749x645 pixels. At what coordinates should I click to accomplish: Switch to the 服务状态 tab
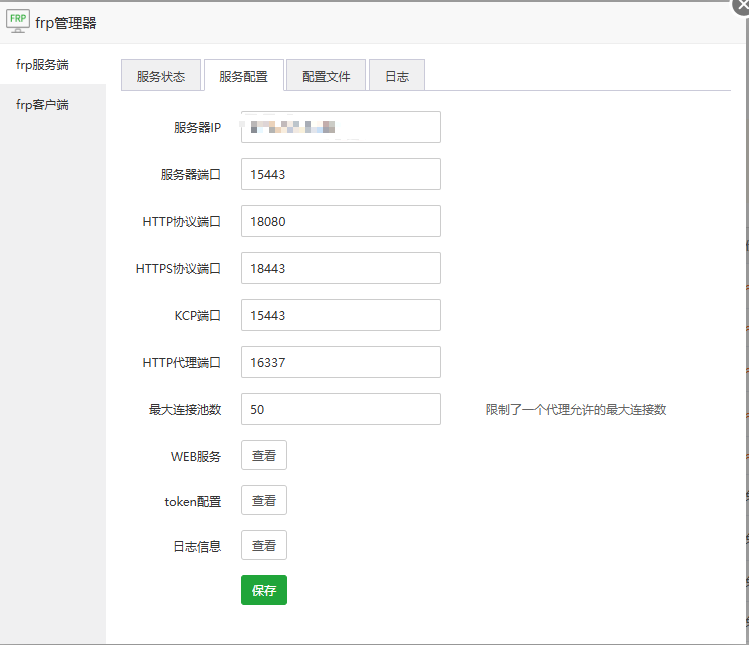coord(160,76)
